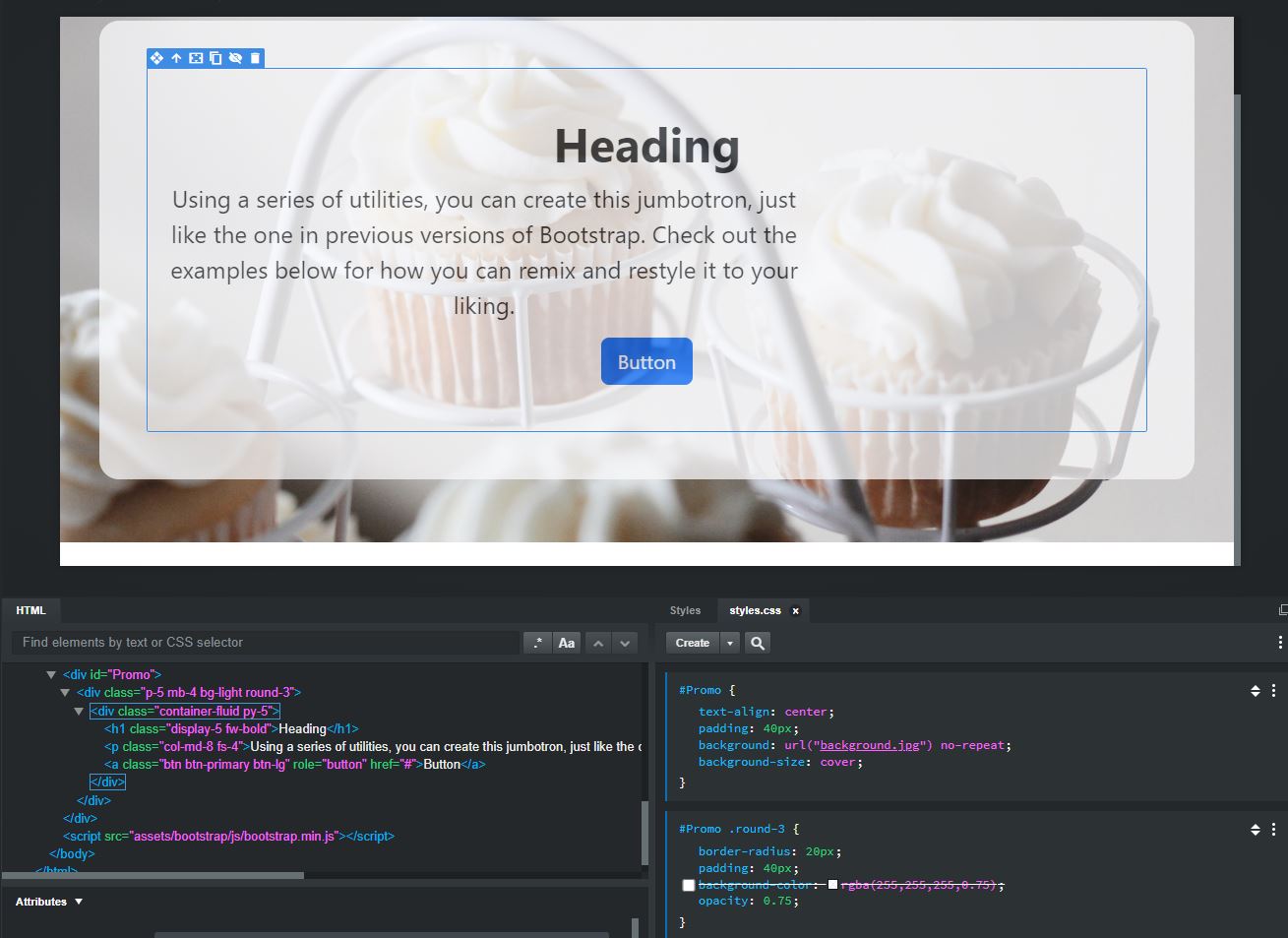
Task: Toggle regex search option in HTML panel
Action: 537,643
